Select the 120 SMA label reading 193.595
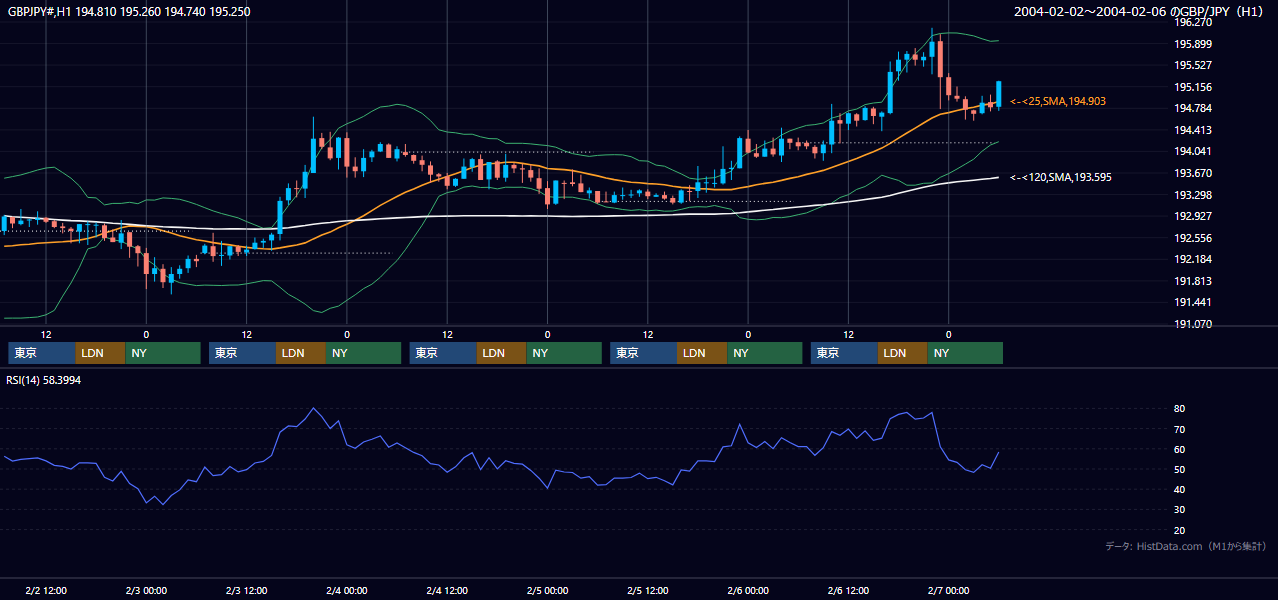Viewport: 1278px width, 600px height. (x=1060, y=177)
